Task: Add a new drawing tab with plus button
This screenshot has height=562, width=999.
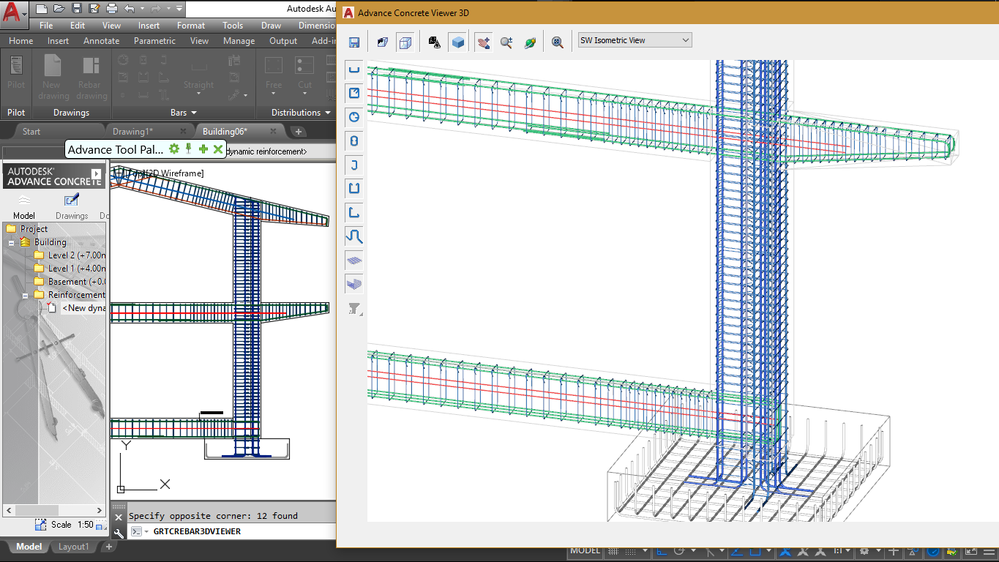Action: (298, 132)
